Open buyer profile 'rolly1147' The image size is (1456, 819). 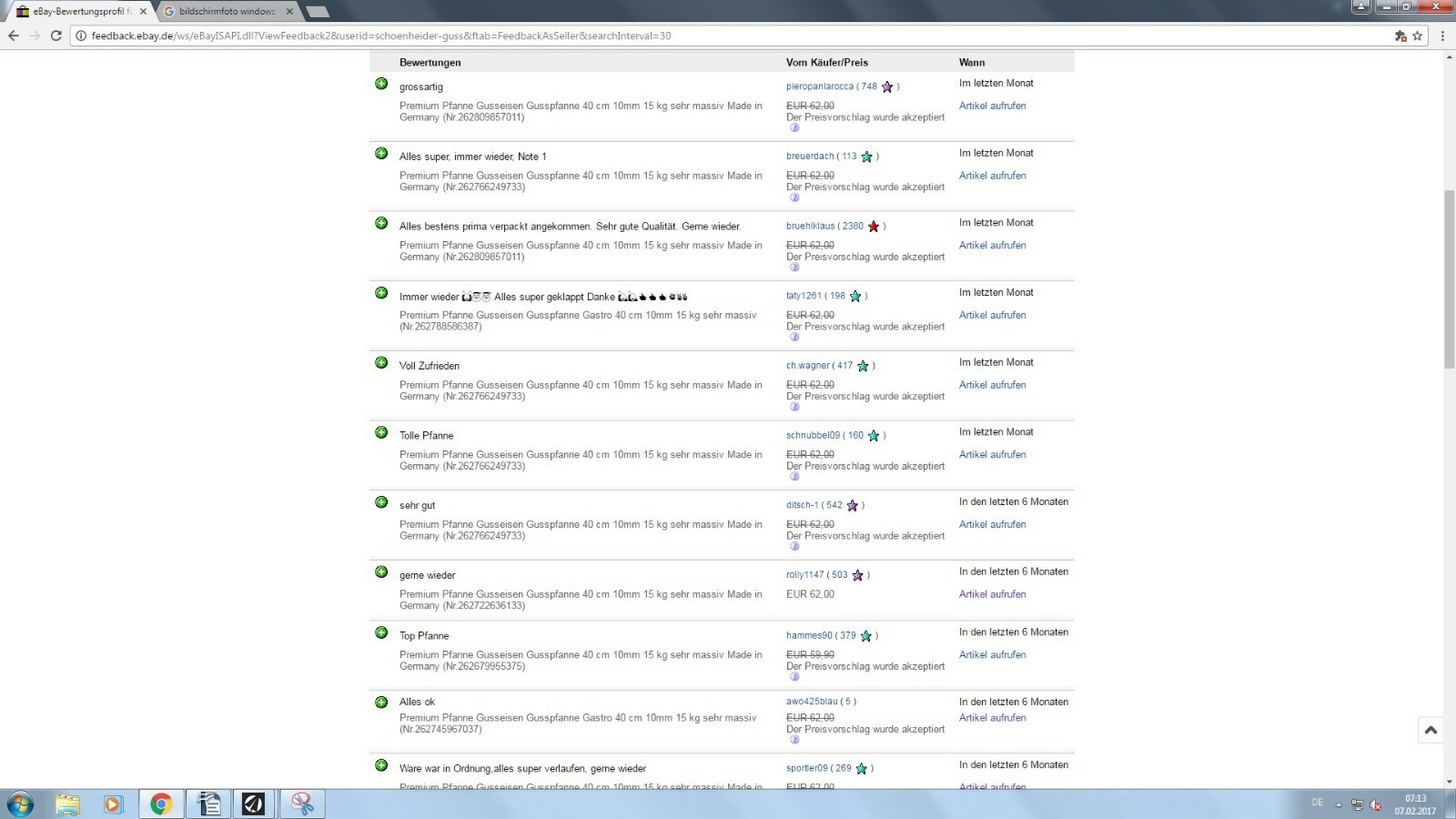click(804, 575)
